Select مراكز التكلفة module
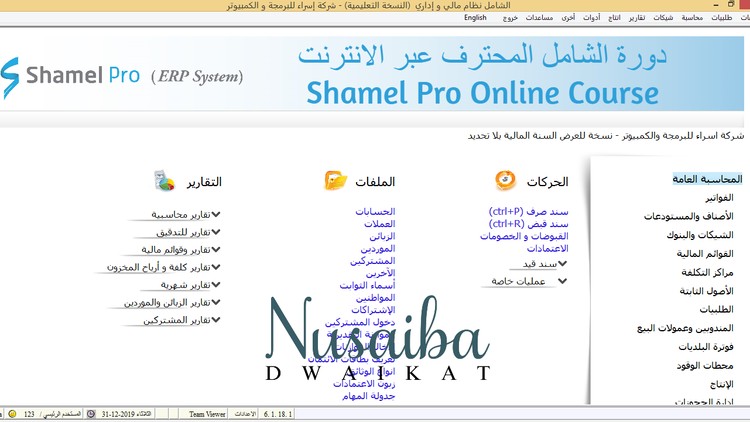The image size is (750, 422). (x=707, y=272)
